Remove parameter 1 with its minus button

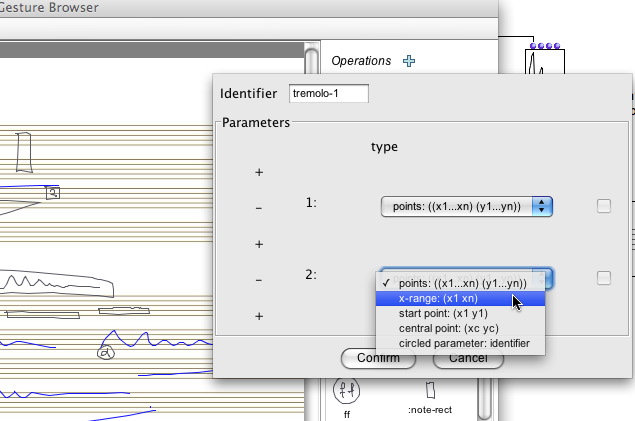coord(259,208)
